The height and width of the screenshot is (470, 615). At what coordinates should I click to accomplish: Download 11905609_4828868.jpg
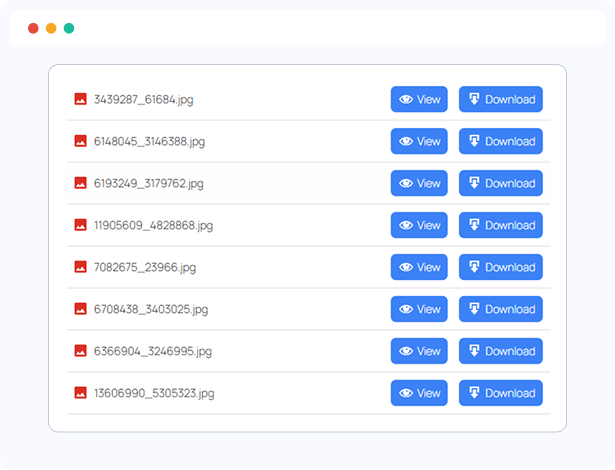[x=501, y=225]
